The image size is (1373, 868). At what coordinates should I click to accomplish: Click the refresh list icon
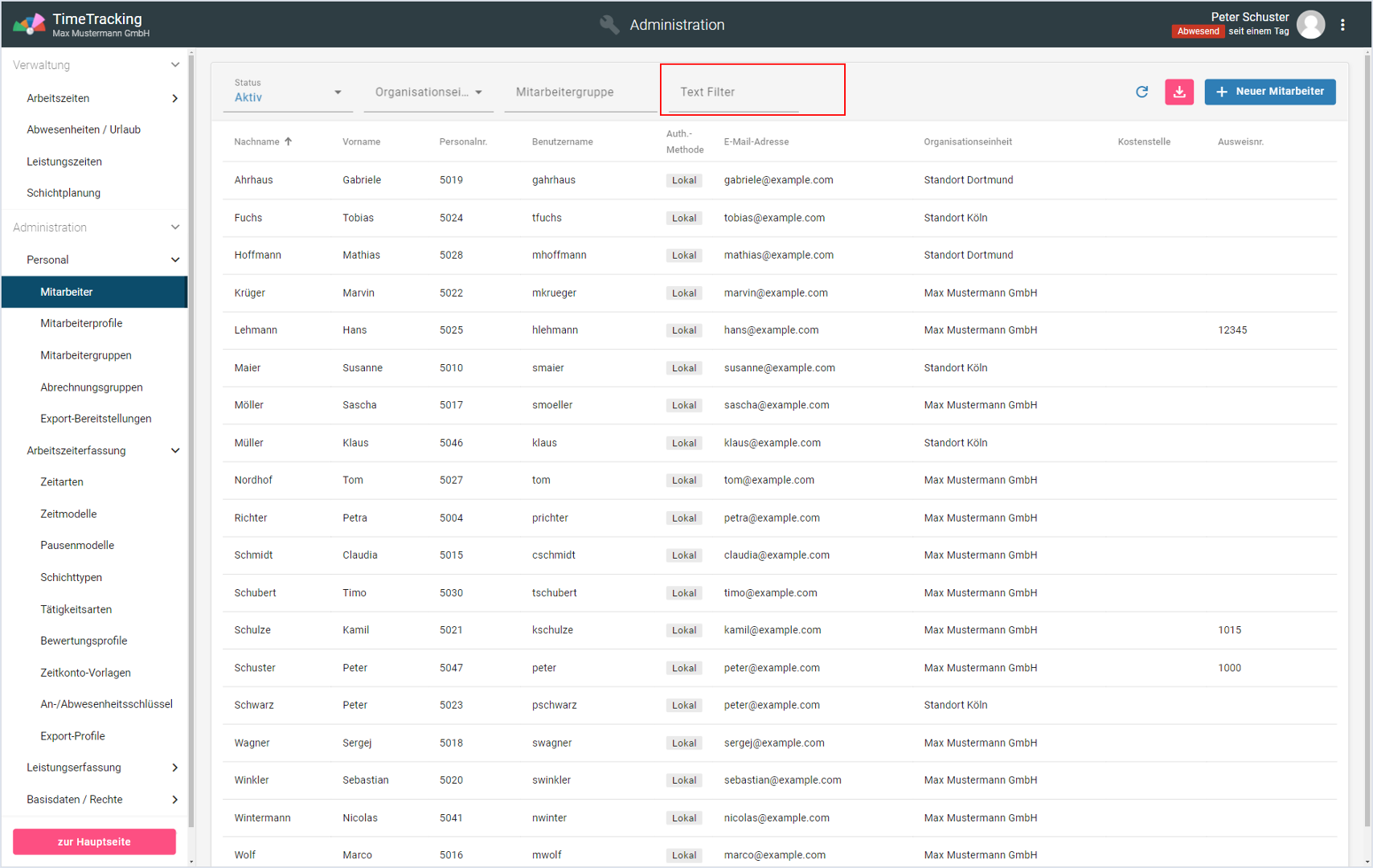(x=1141, y=92)
